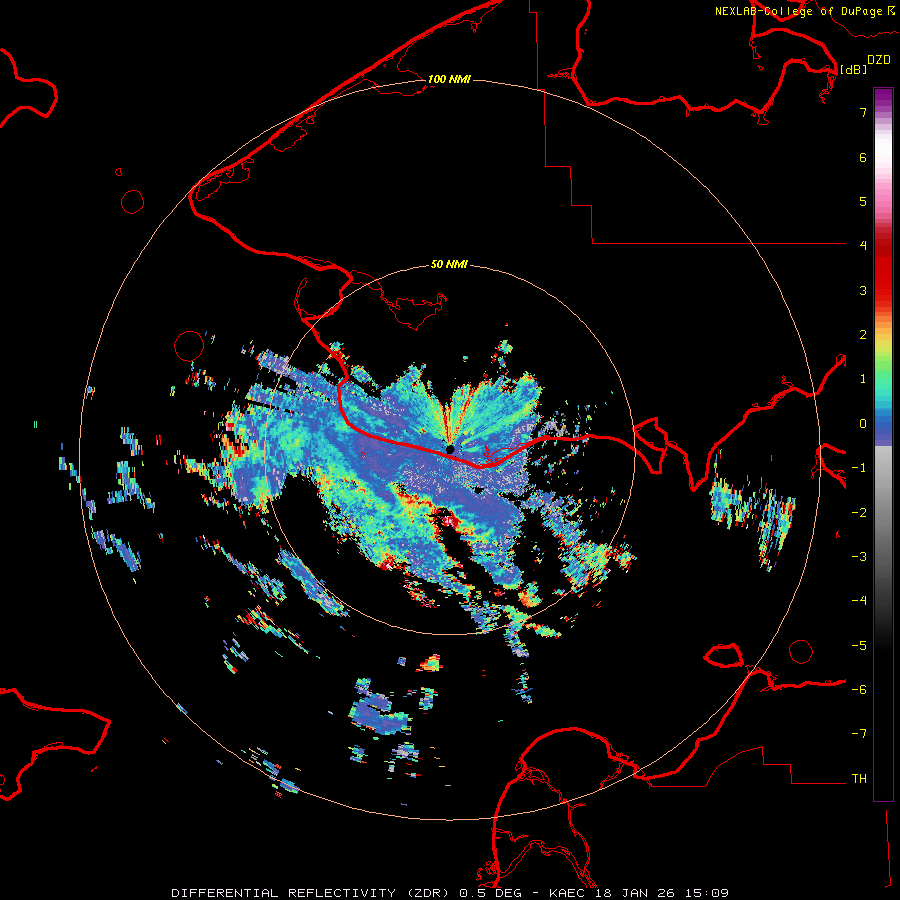Click the 100 NMI range ring label
Image resolution: width=900 pixels, height=900 pixels.
click(x=449, y=79)
